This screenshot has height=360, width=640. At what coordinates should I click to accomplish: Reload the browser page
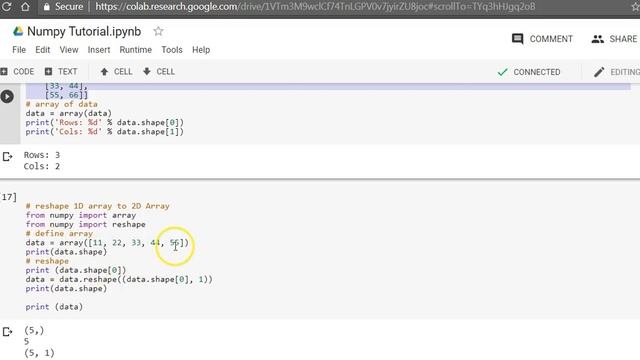[x=7, y=7]
